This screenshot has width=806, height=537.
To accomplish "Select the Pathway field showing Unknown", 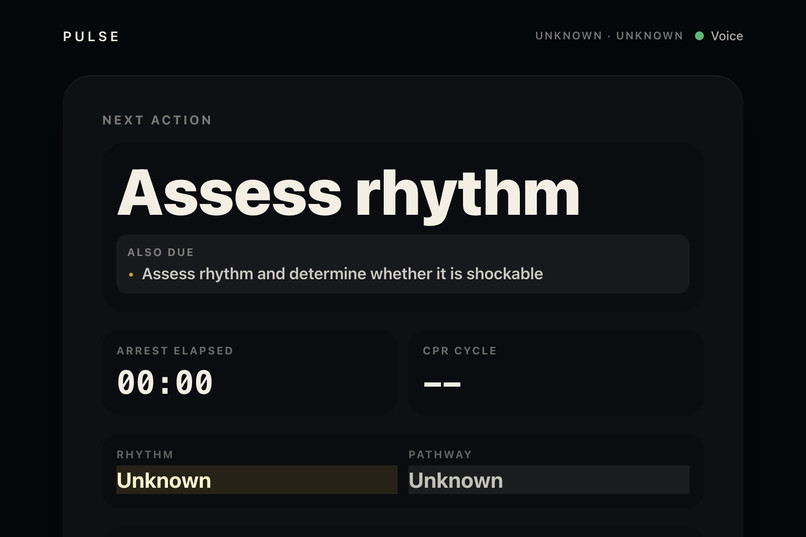I will coord(549,480).
